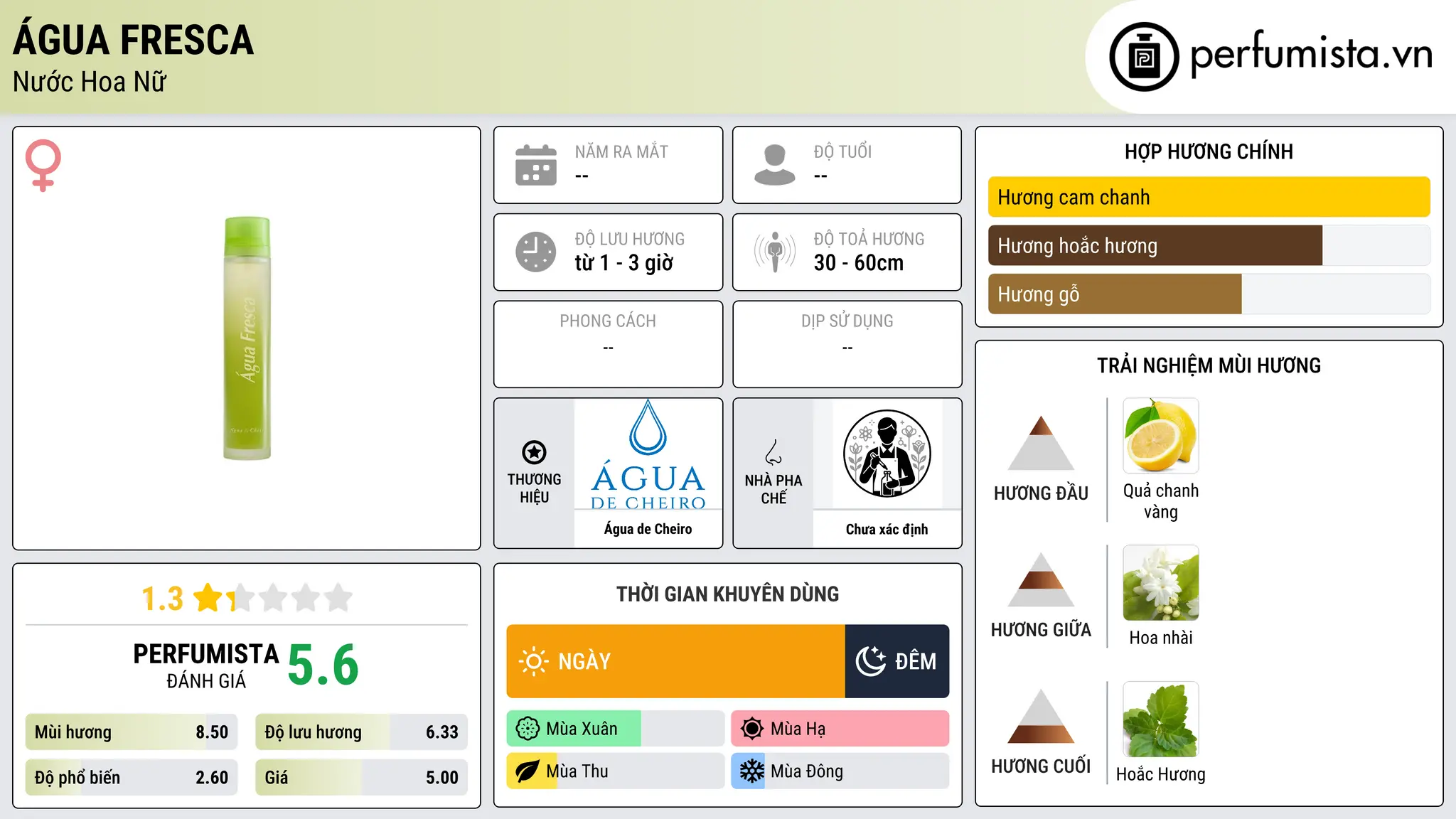Image resolution: width=1456 pixels, height=819 pixels.
Task: Click the brown Hương hoắc hương accord bar
Action: pyautogui.click(x=1155, y=246)
